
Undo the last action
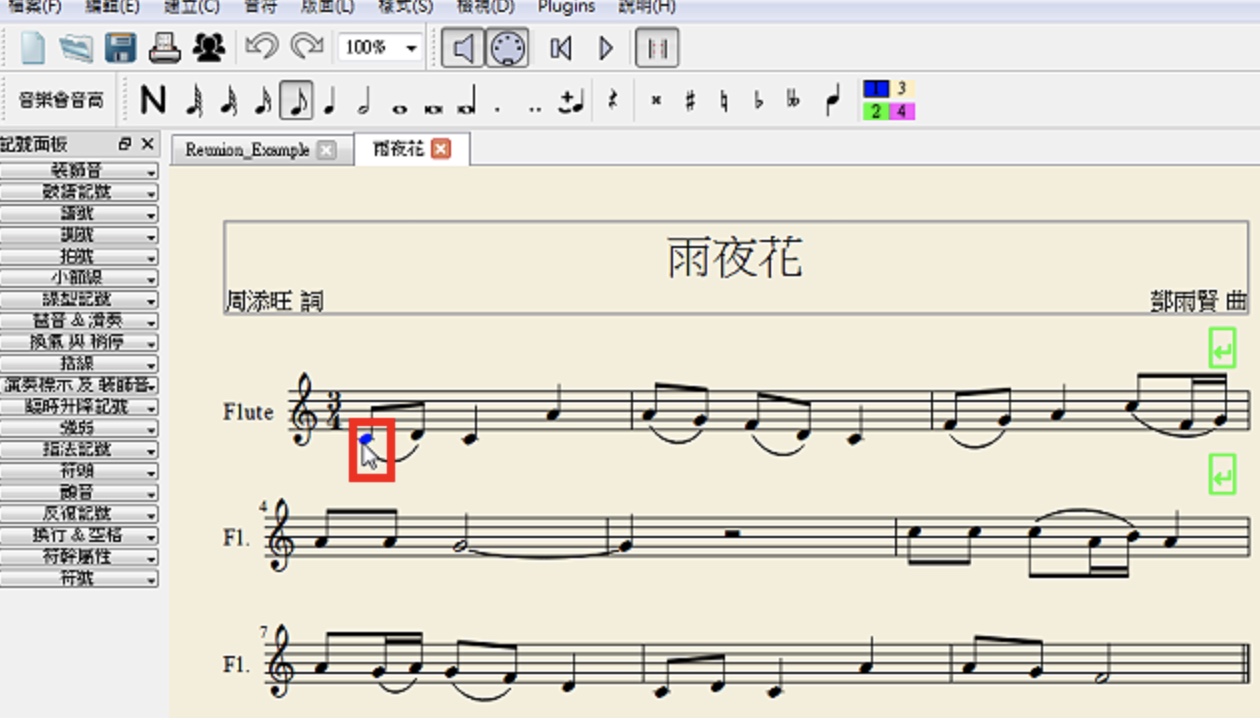pyautogui.click(x=261, y=46)
